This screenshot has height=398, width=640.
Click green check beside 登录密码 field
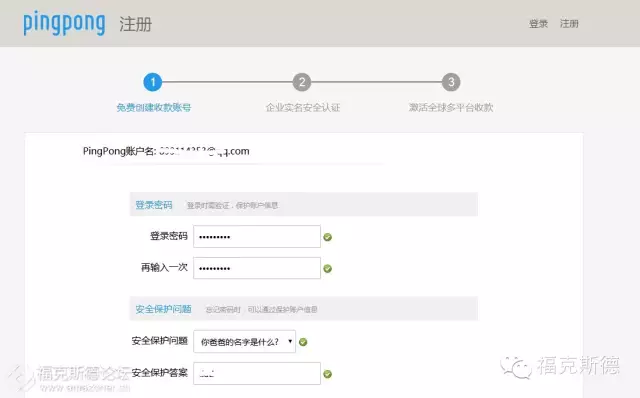(x=327, y=237)
